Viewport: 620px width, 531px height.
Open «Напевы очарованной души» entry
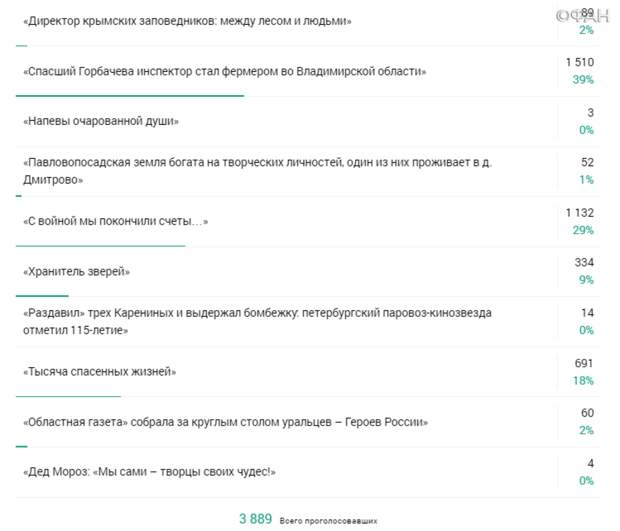pyautogui.click(x=100, y=122)
